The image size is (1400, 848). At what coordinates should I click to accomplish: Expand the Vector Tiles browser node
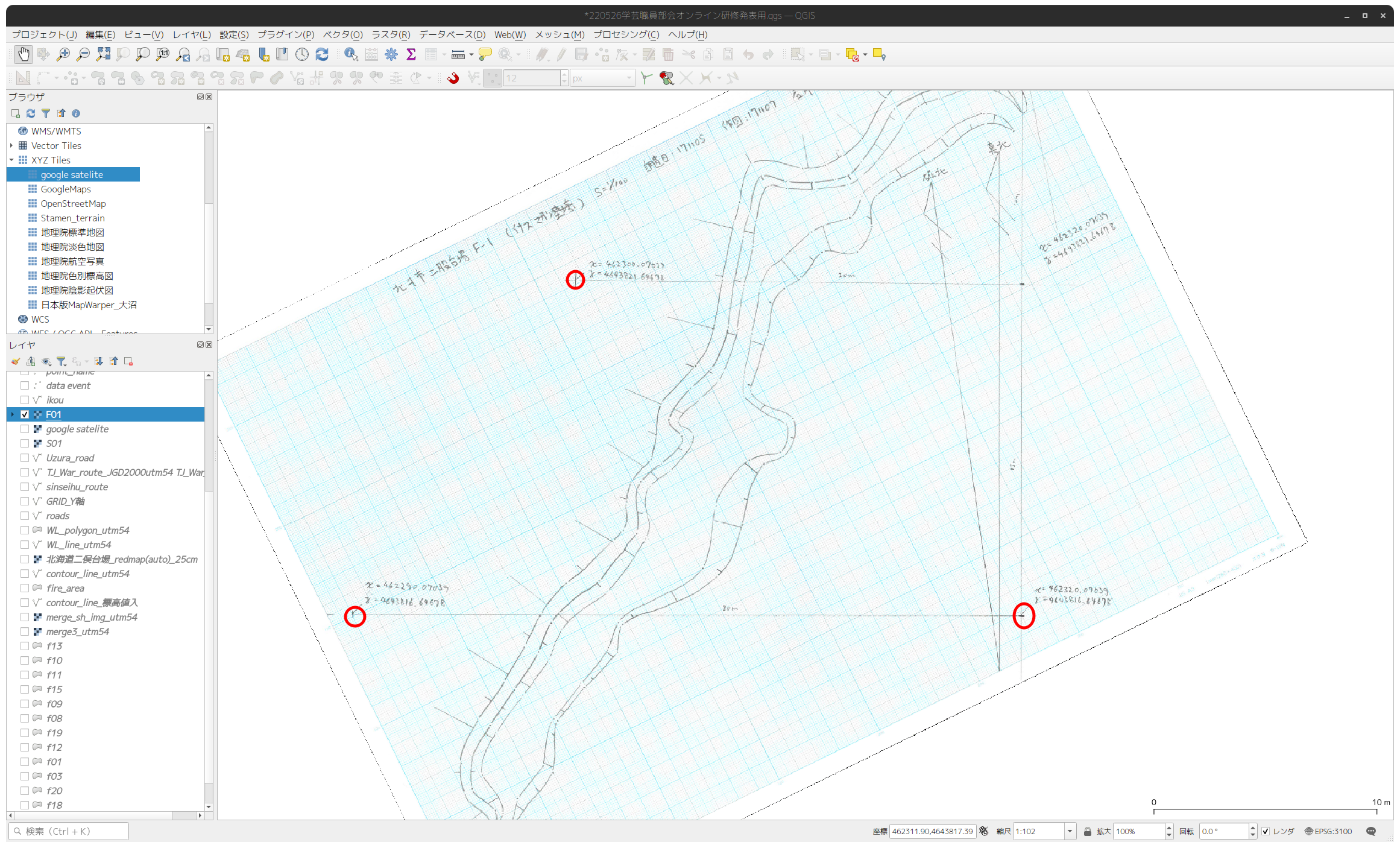[11, 145]
